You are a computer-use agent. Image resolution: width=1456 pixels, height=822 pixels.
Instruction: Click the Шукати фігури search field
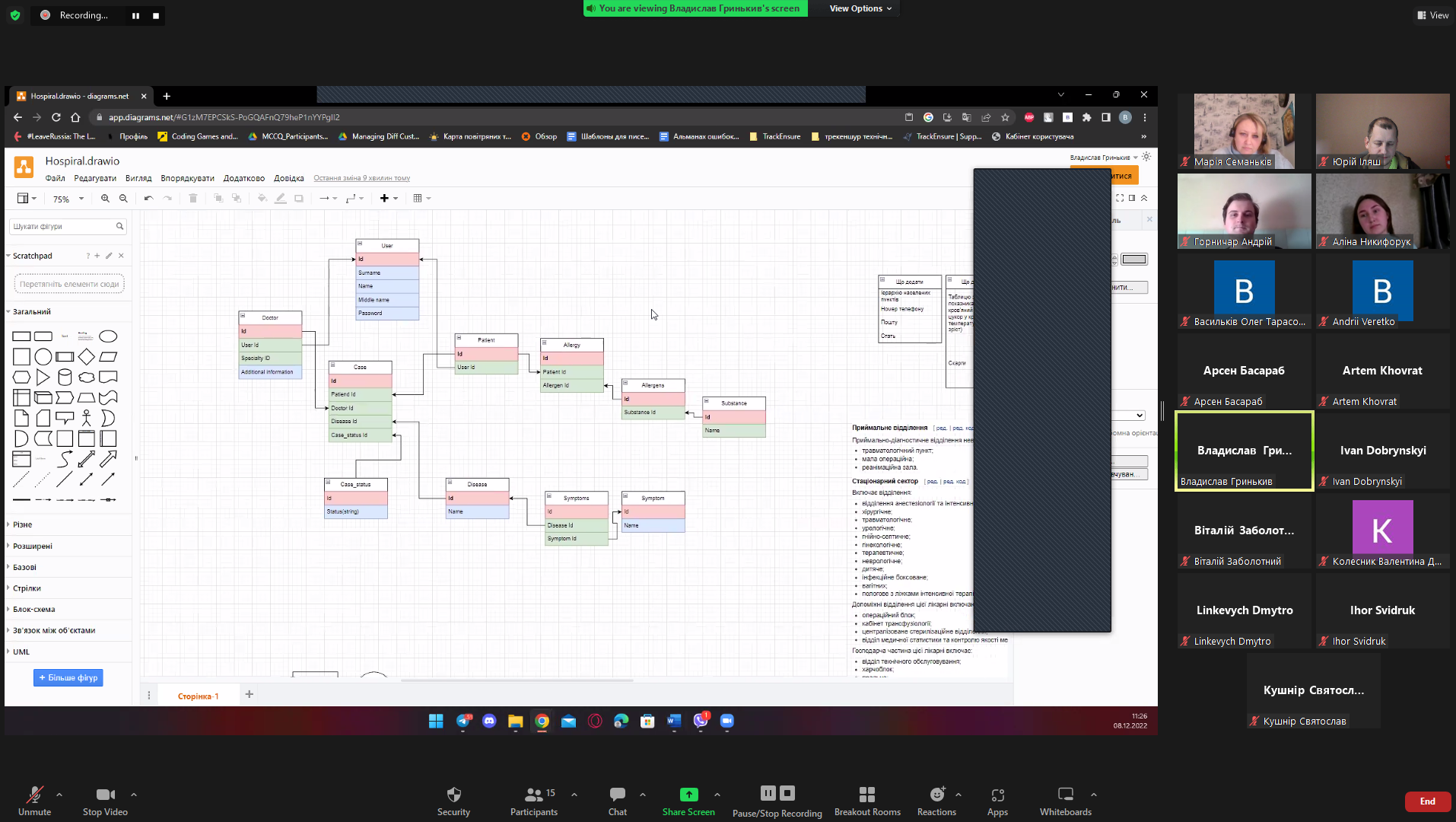pyautogui.click(x=67, y=227)
